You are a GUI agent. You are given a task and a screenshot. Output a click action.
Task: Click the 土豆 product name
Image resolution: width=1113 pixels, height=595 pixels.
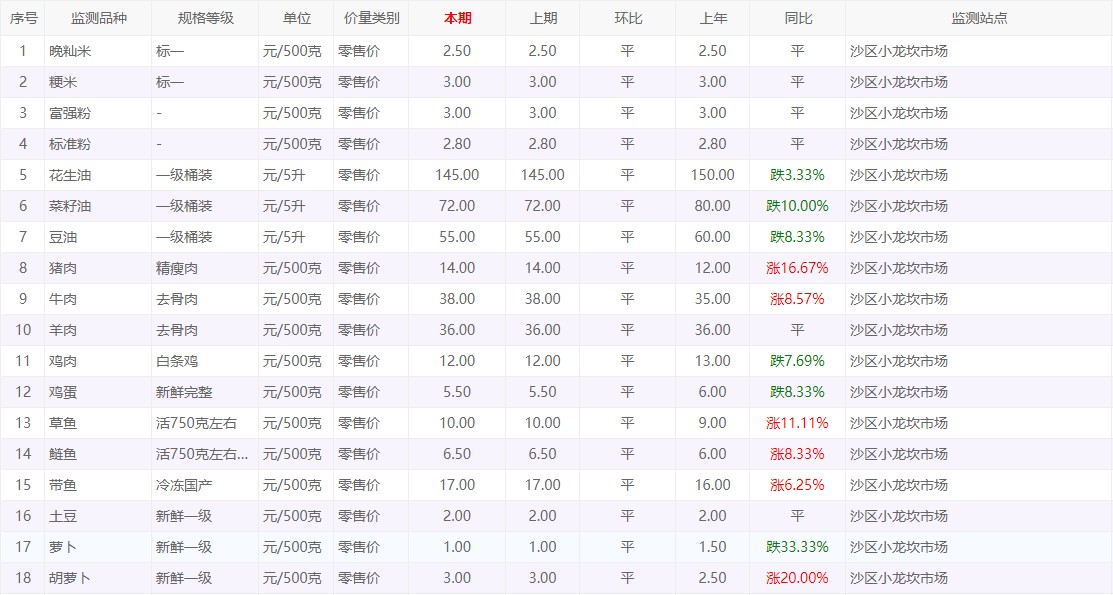[x=63, y=516]
